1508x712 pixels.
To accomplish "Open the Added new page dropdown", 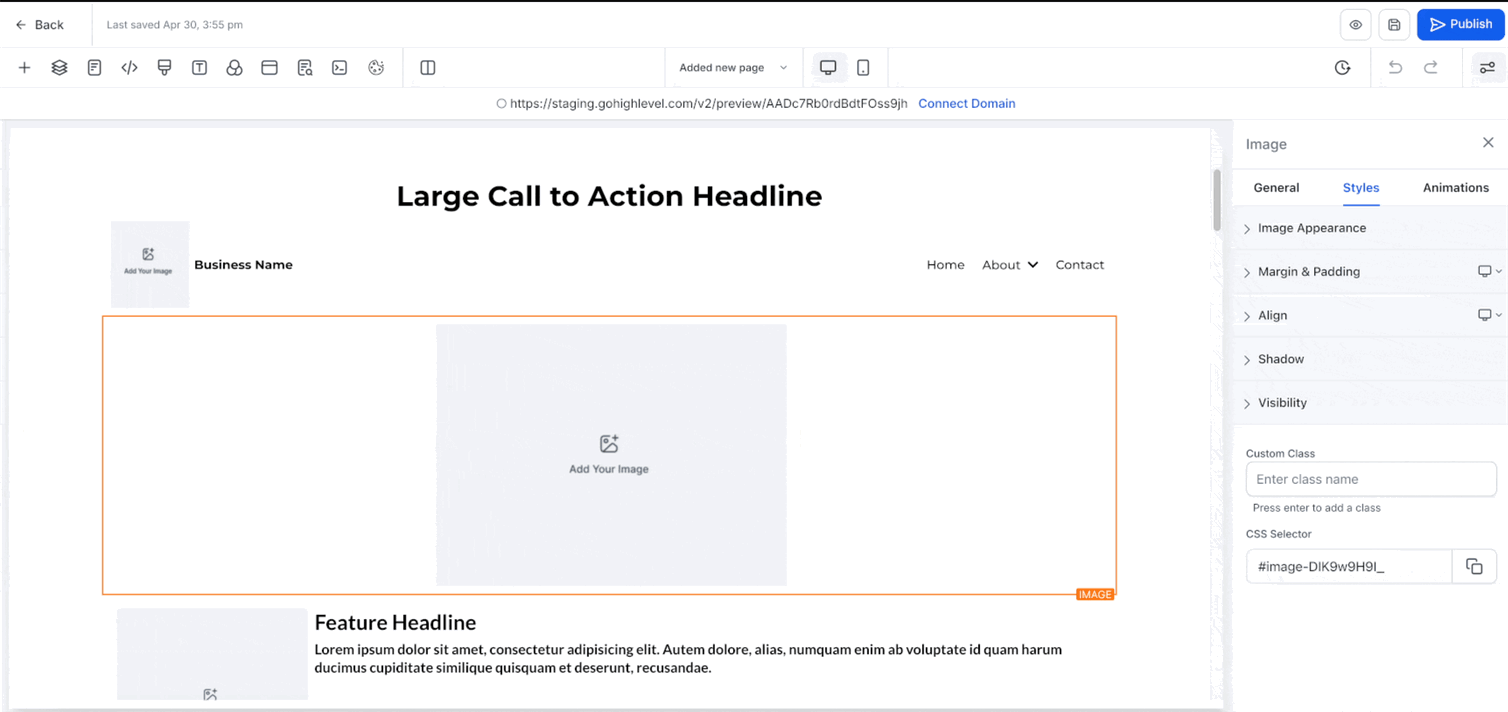I will 733,68.
